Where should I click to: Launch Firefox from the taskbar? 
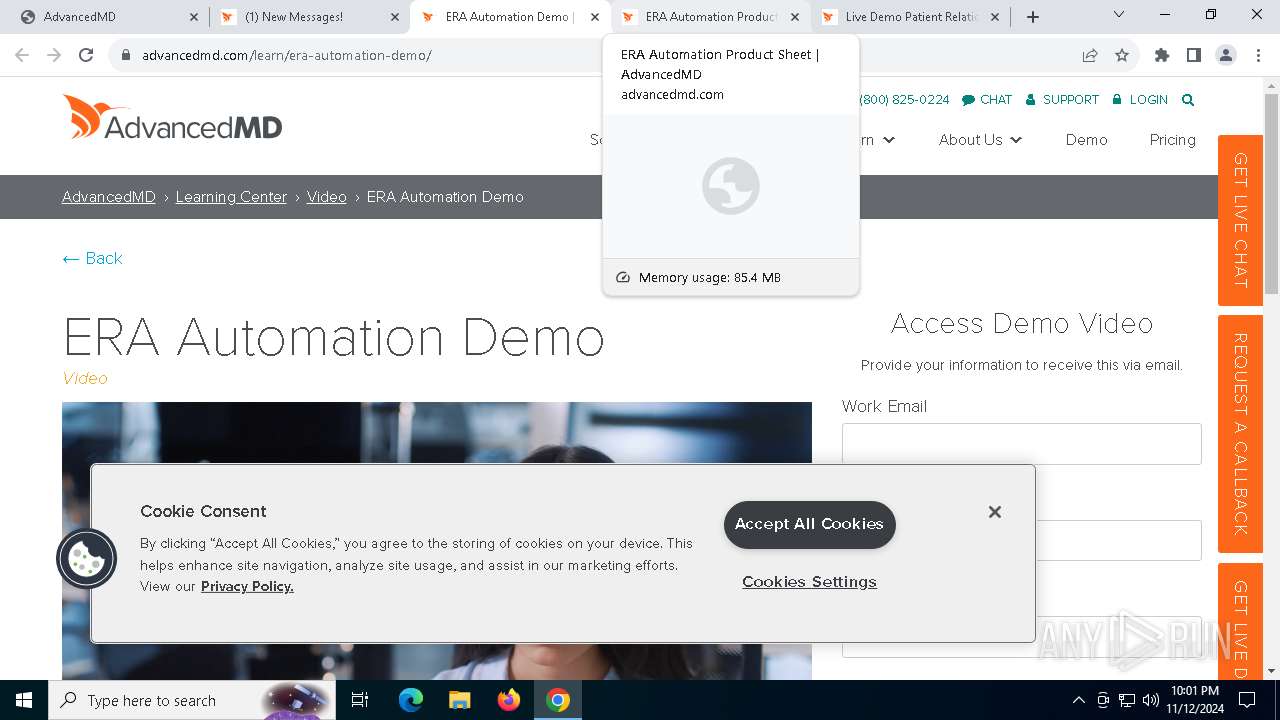[x=509, y=700]
